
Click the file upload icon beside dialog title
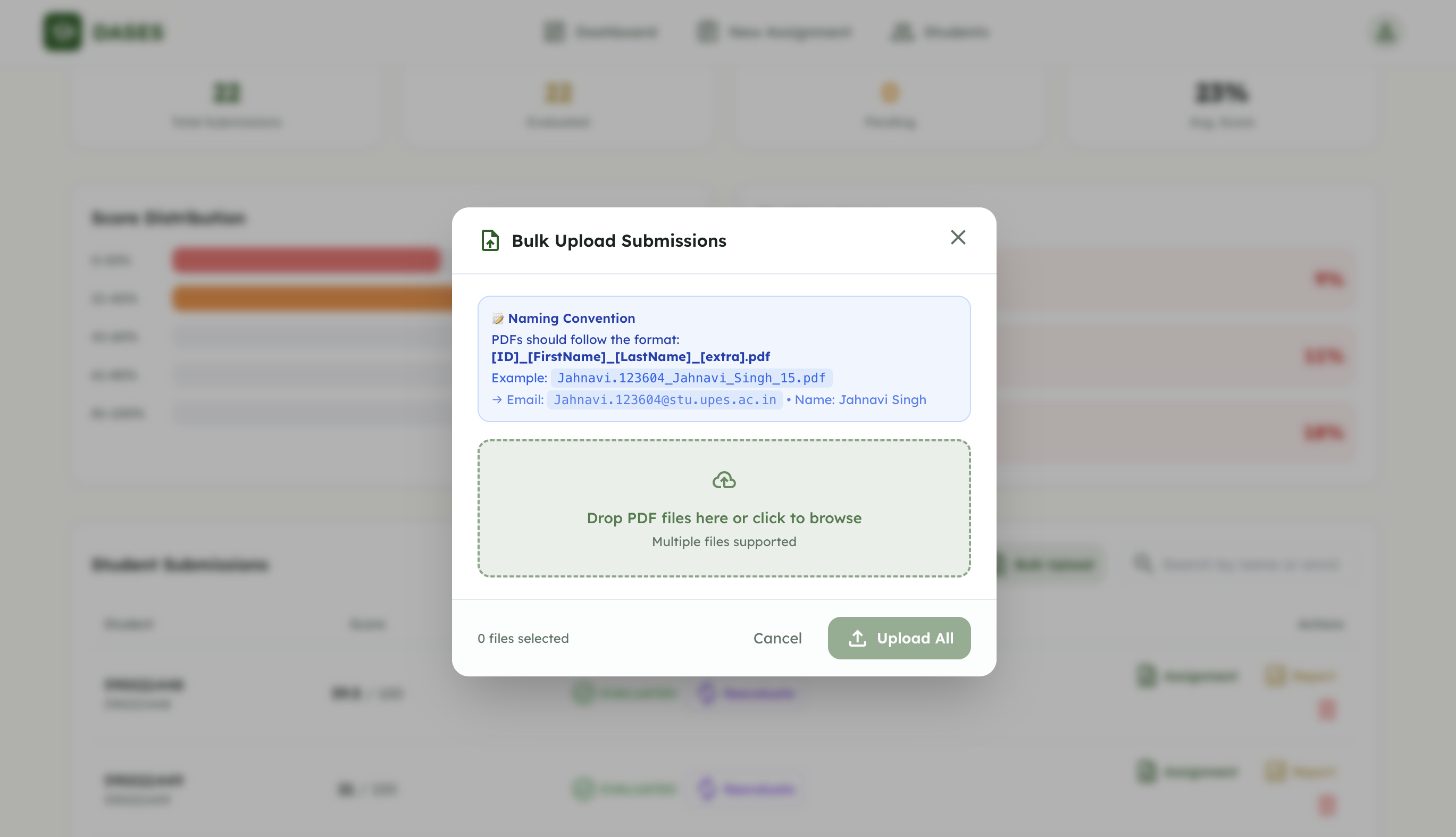(x=490, y=240)
